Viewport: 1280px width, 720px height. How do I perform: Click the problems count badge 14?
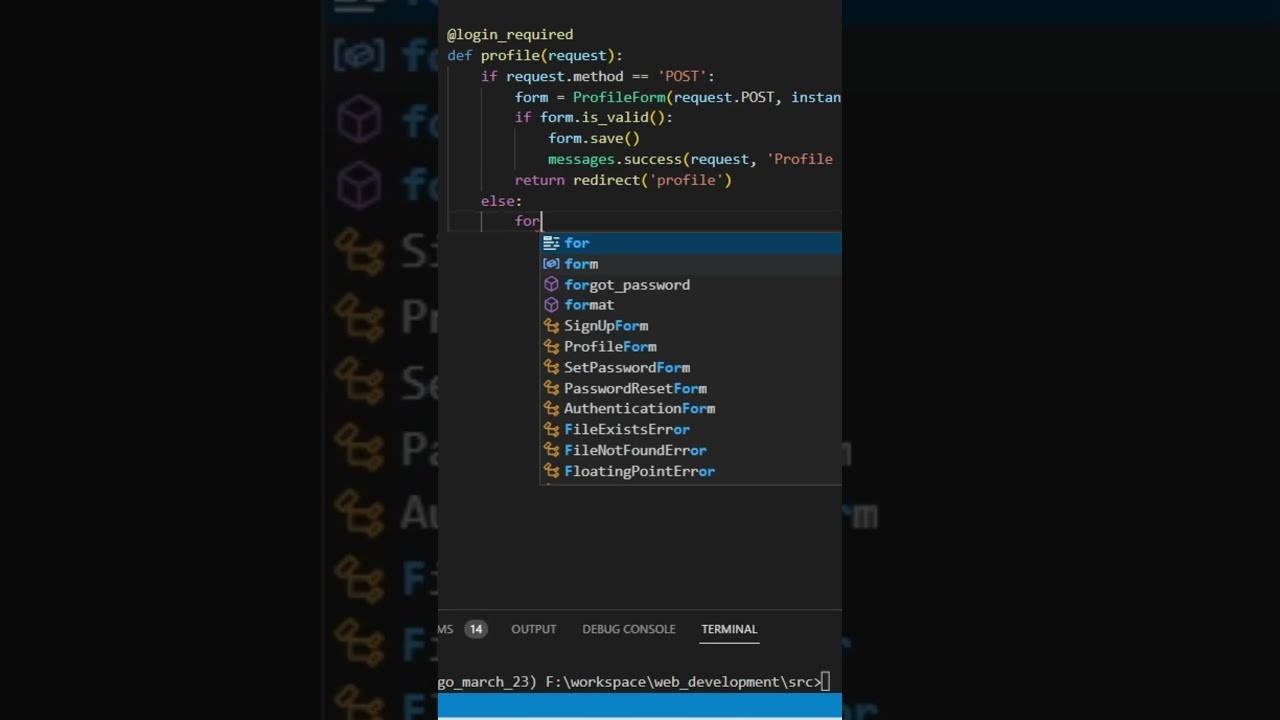[x=475, y=629]
